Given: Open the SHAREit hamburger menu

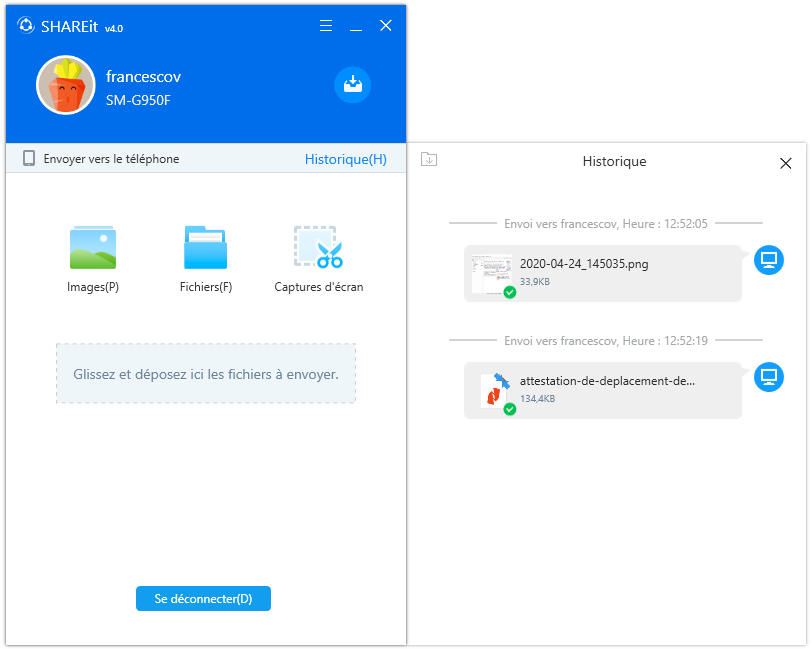Looking at the screenshot, I should tap(326, 25).
